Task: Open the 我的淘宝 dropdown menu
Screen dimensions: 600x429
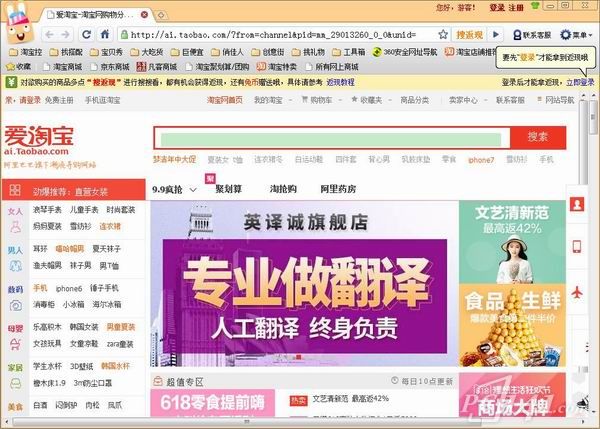Action: pos(272,100)
